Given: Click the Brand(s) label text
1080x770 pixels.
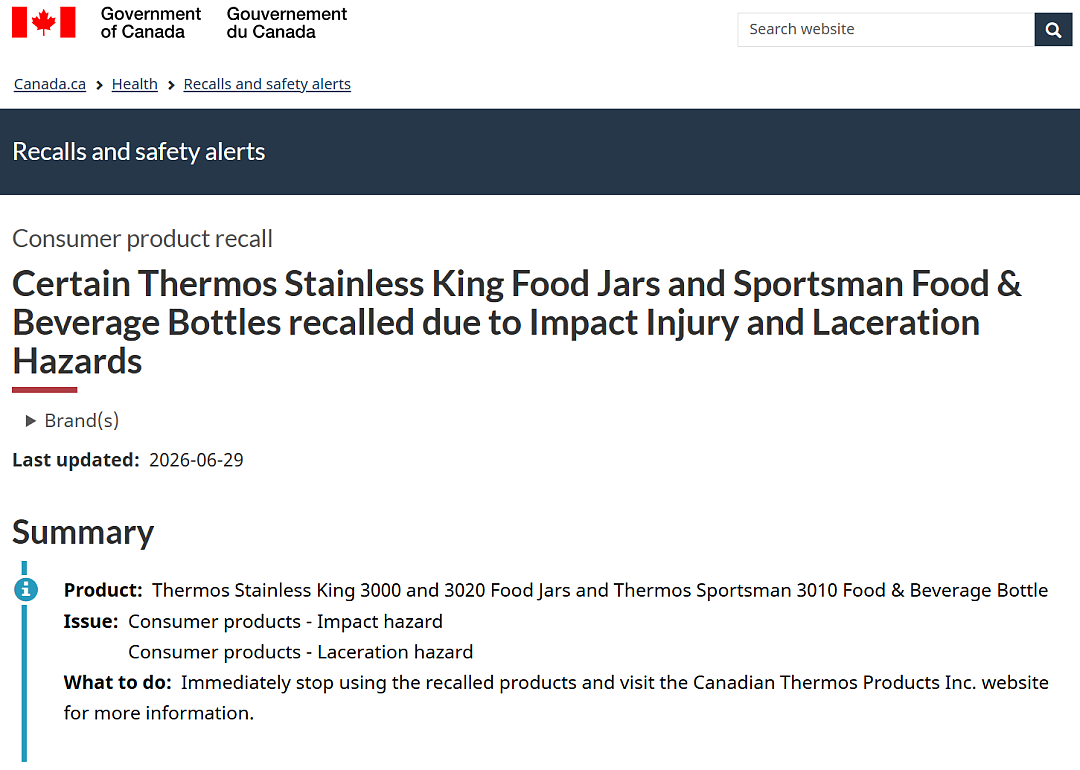Looking at the screenshot, I should point(81,421).
